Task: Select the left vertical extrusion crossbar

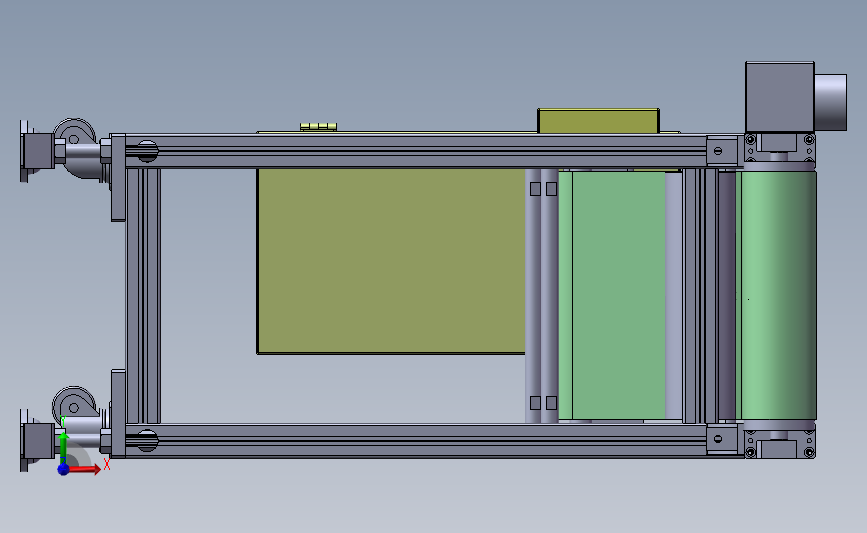Action: coord(143,295)
